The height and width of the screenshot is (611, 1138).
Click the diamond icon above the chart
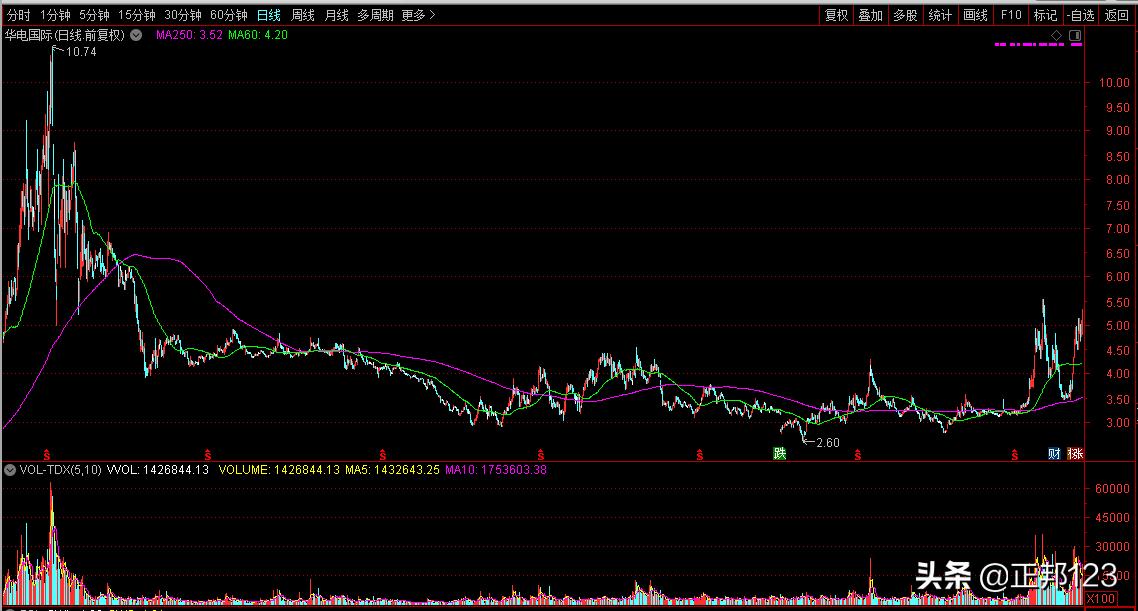1057,36
